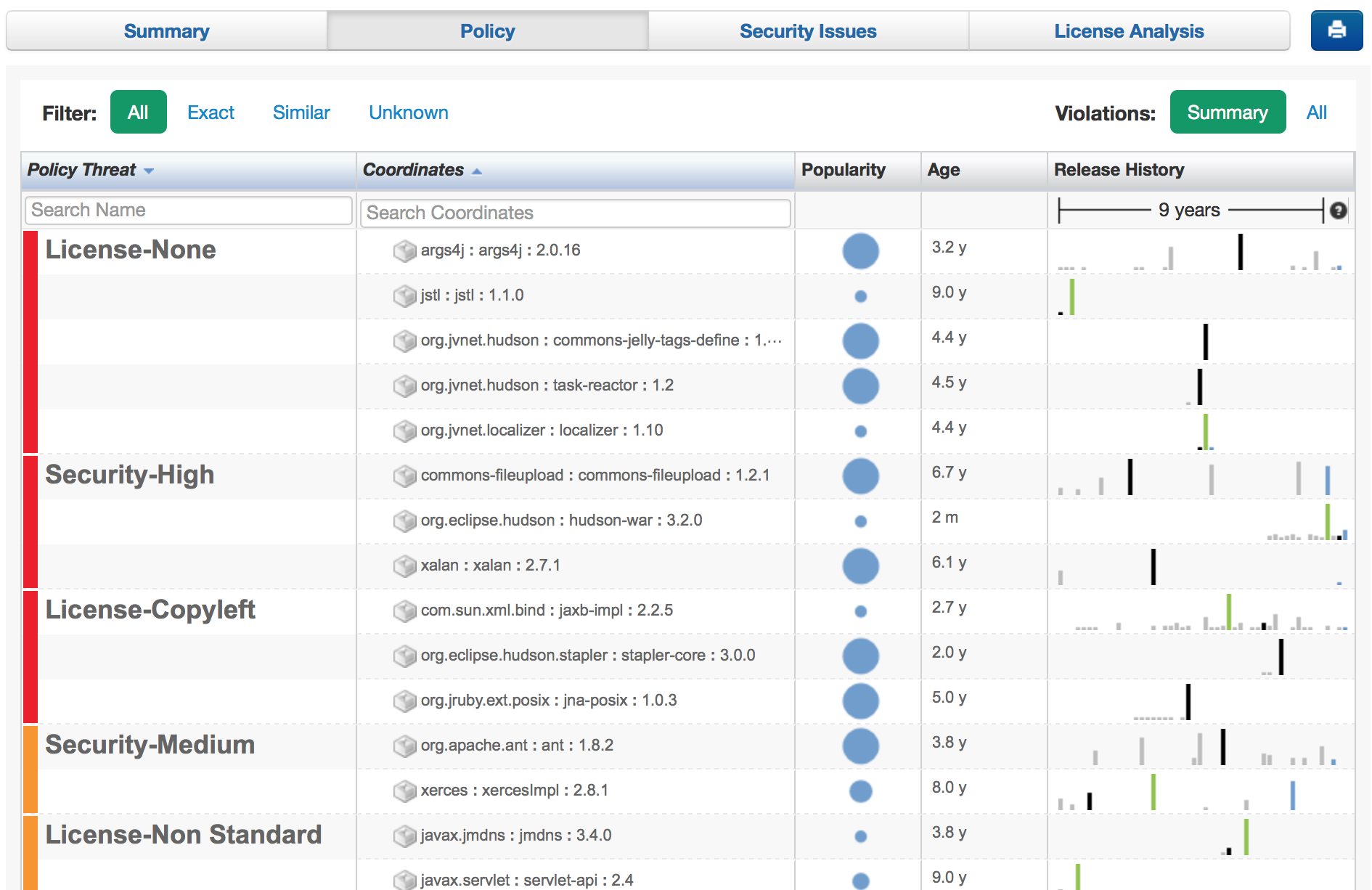Switch filter to Exact matches
The height and width of the screenshot is (890, 1372).
point(211,113)
